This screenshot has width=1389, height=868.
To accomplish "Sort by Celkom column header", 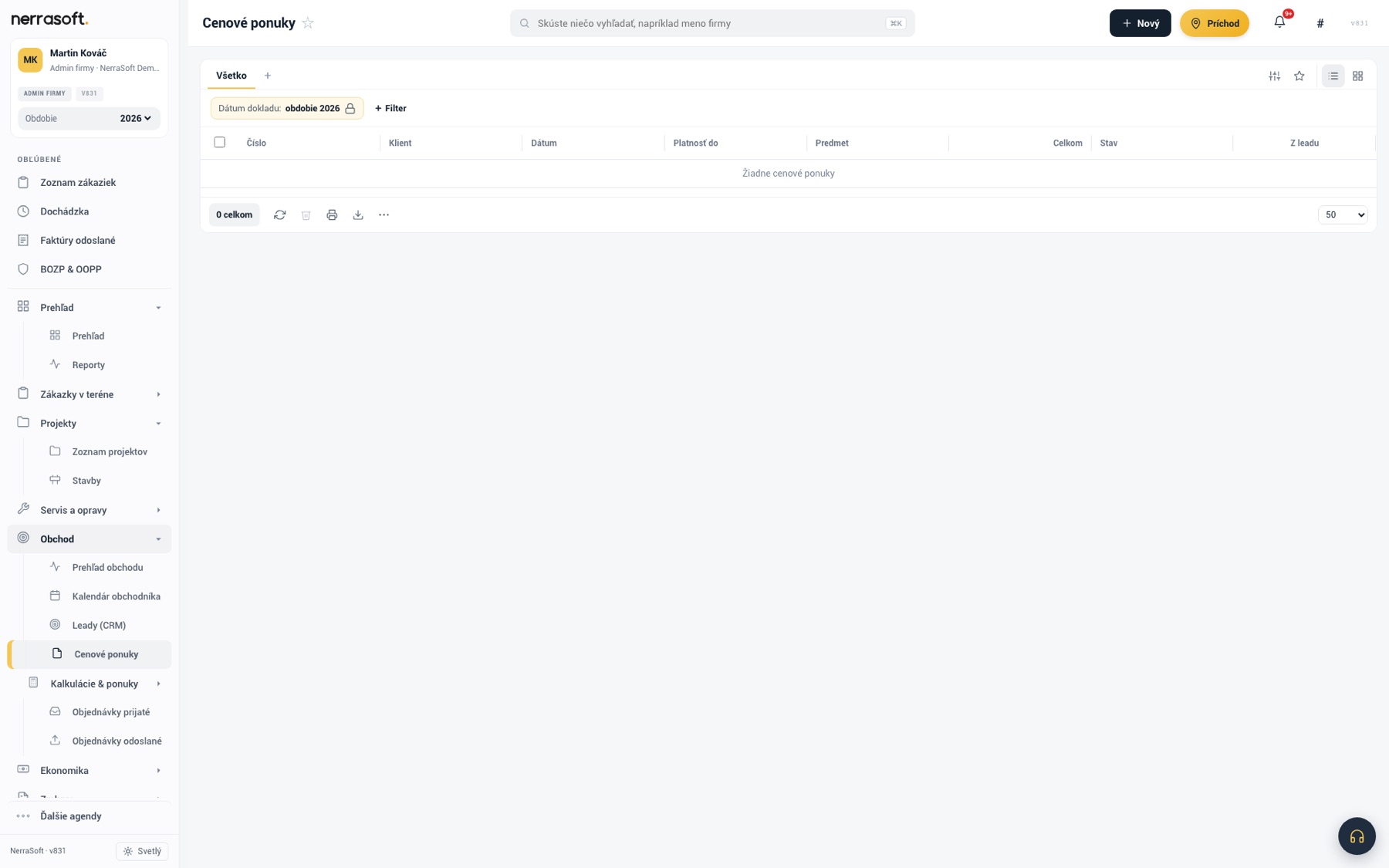I will click(x=1067, y=144).
